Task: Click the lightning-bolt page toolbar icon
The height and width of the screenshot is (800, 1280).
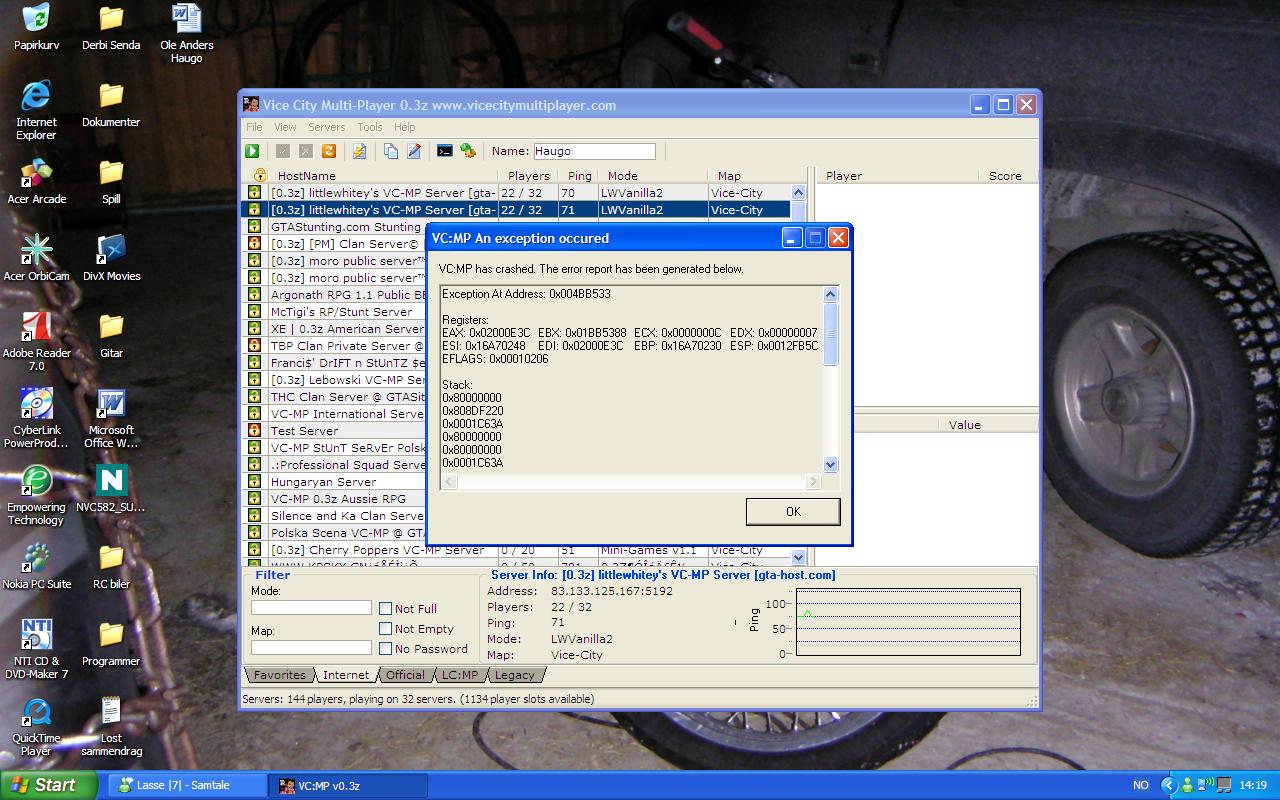Action: (x=359, y=151)
